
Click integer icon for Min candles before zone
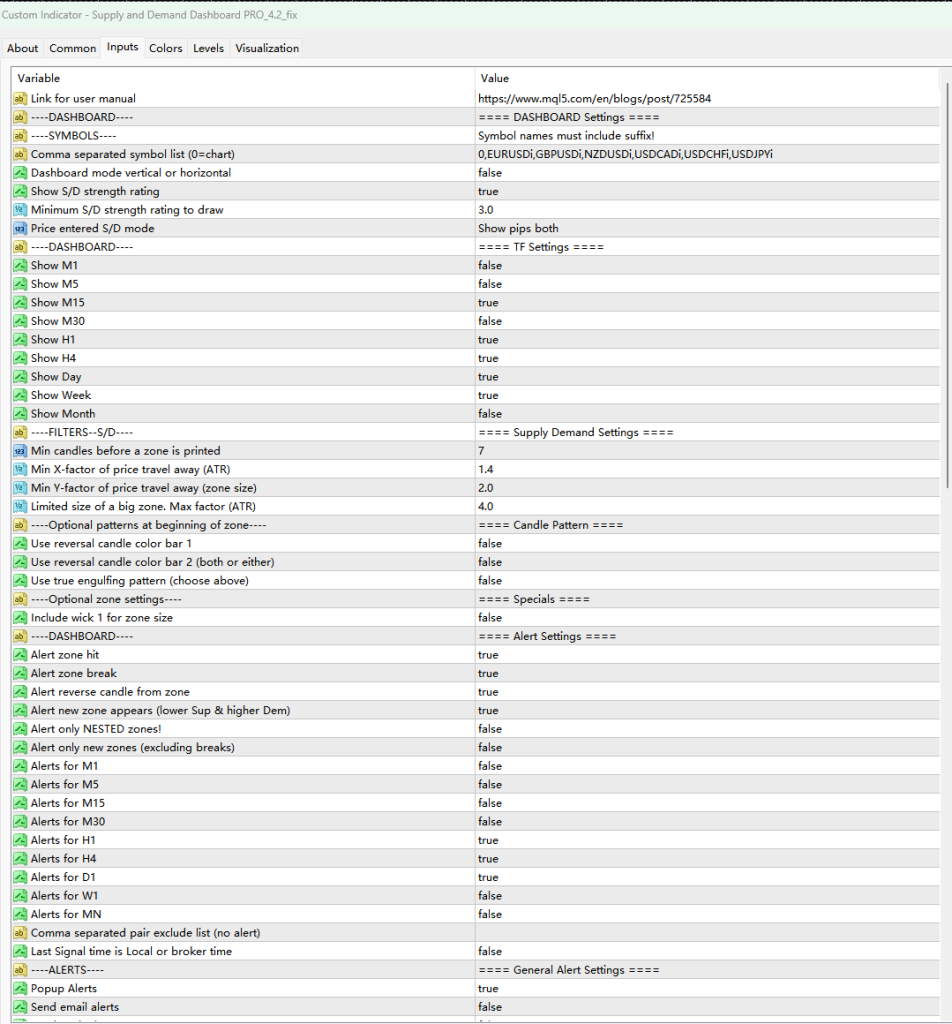coord(20,451)
